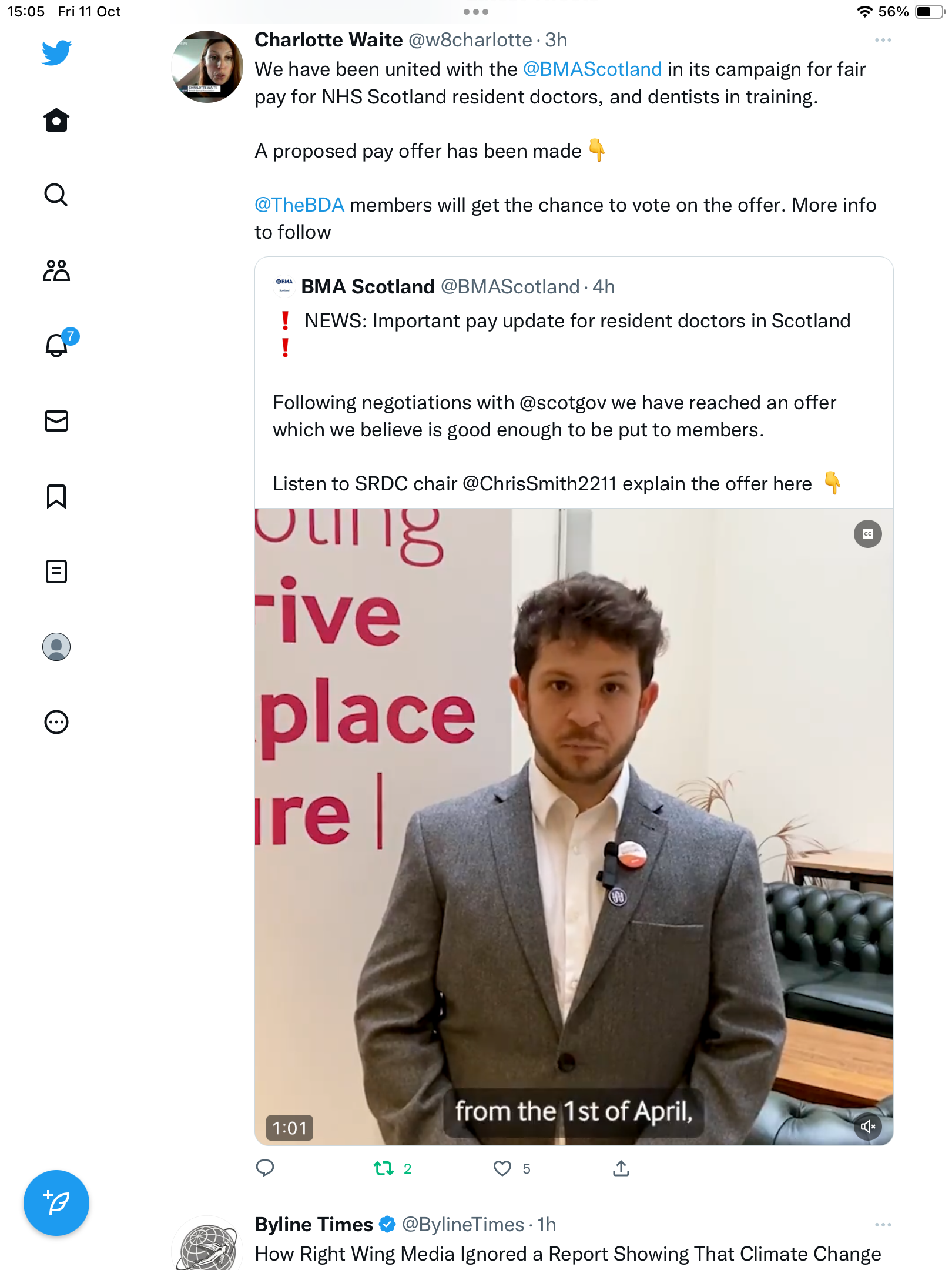This screenshot has height=1270, width=952.
Task: Open the Profile avatar icon
Action: [56, 647]
